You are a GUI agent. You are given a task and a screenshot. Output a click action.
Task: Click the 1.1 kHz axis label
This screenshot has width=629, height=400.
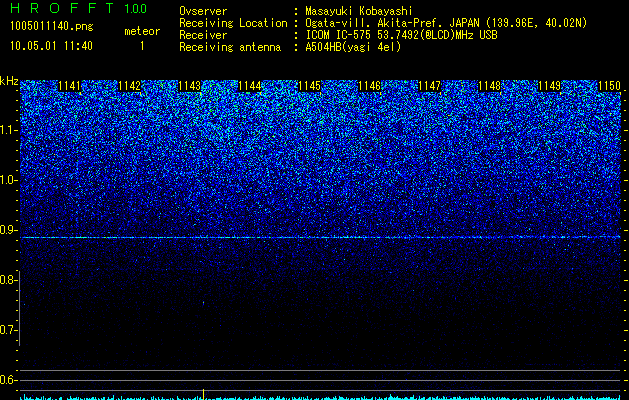pos(7,130)
